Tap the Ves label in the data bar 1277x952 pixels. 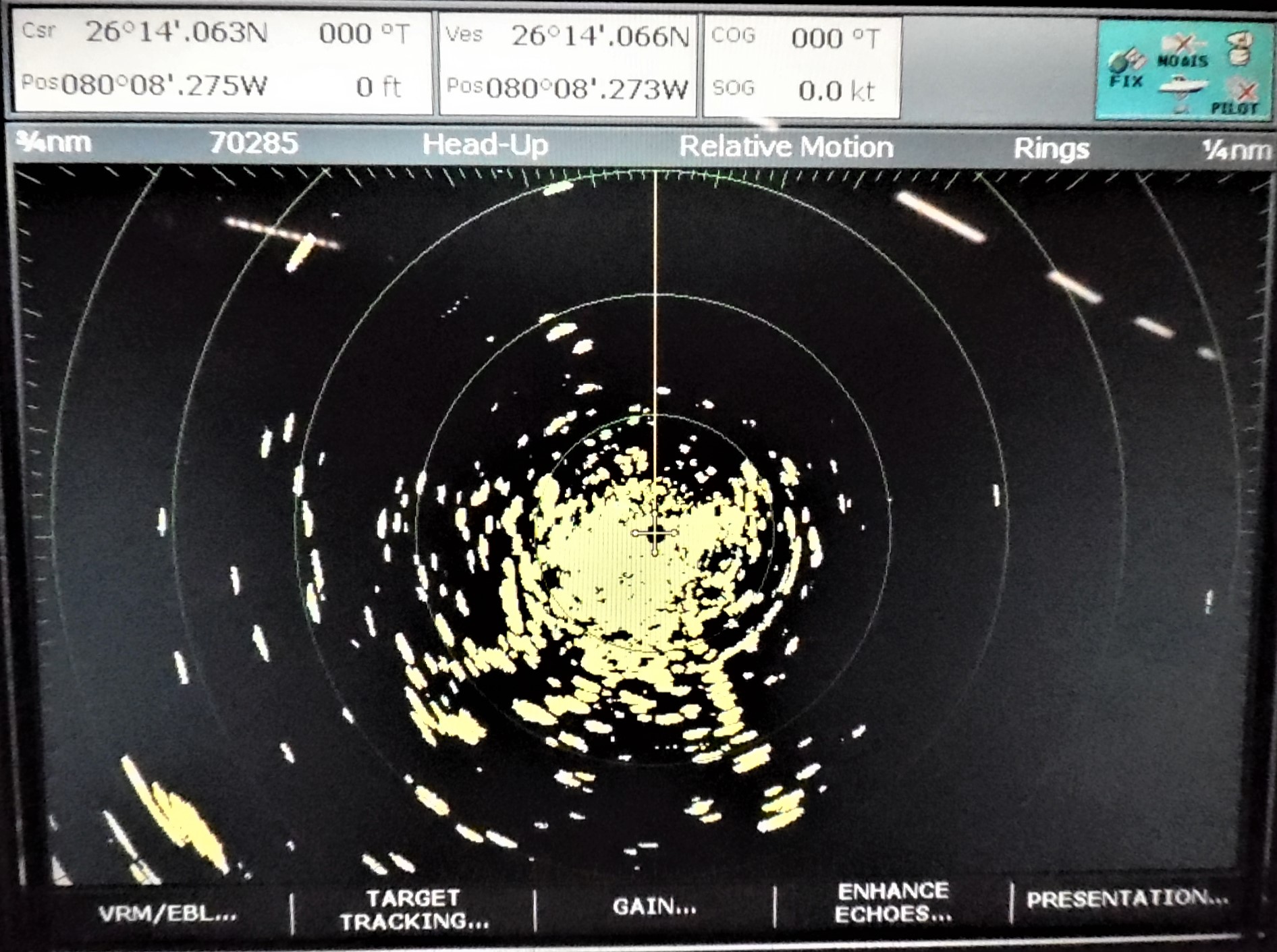464,34
